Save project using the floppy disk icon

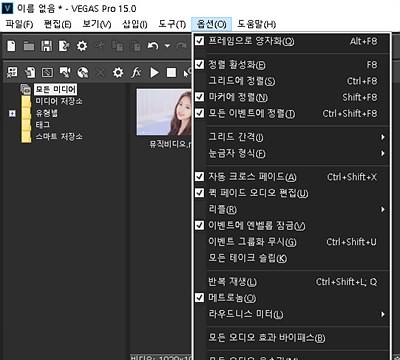[47, 46]
